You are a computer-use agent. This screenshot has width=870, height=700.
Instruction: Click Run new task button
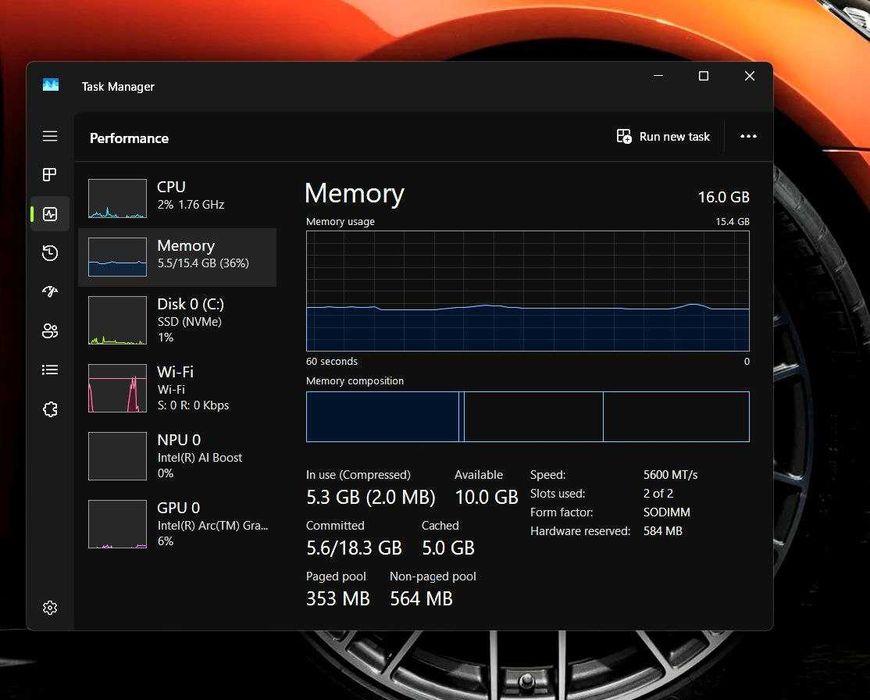coord(663,136)
